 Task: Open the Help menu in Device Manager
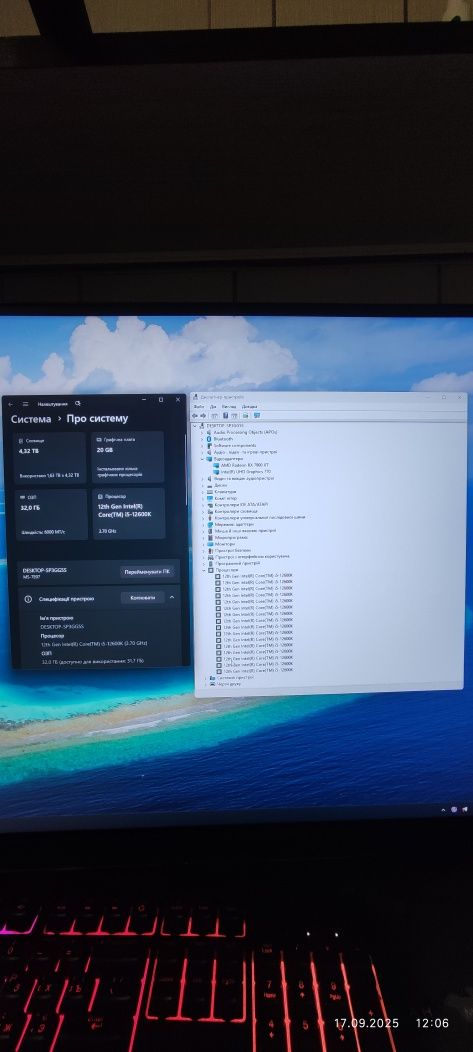[250, 407]
